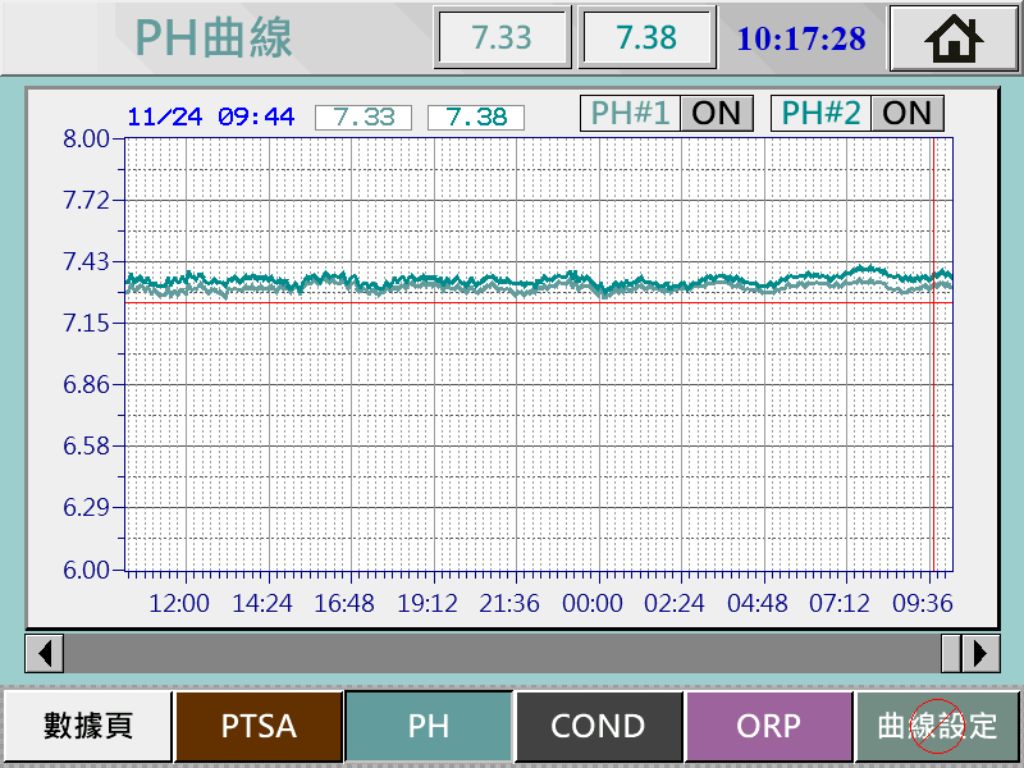Select the PH curve tab
The image size is (1024, 768).
pos(429,726)
